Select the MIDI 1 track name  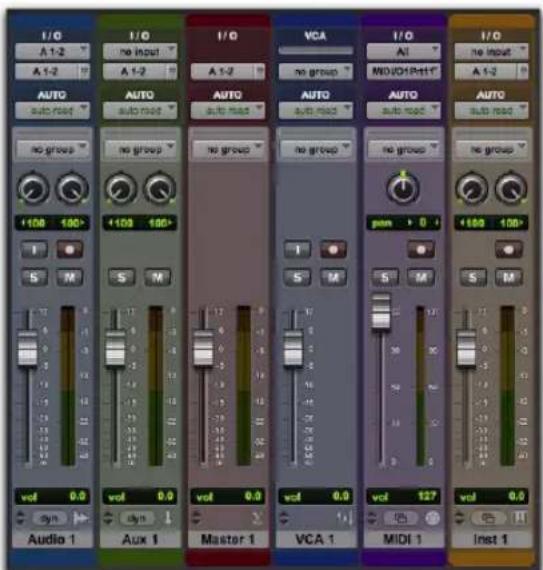(403, 539)
